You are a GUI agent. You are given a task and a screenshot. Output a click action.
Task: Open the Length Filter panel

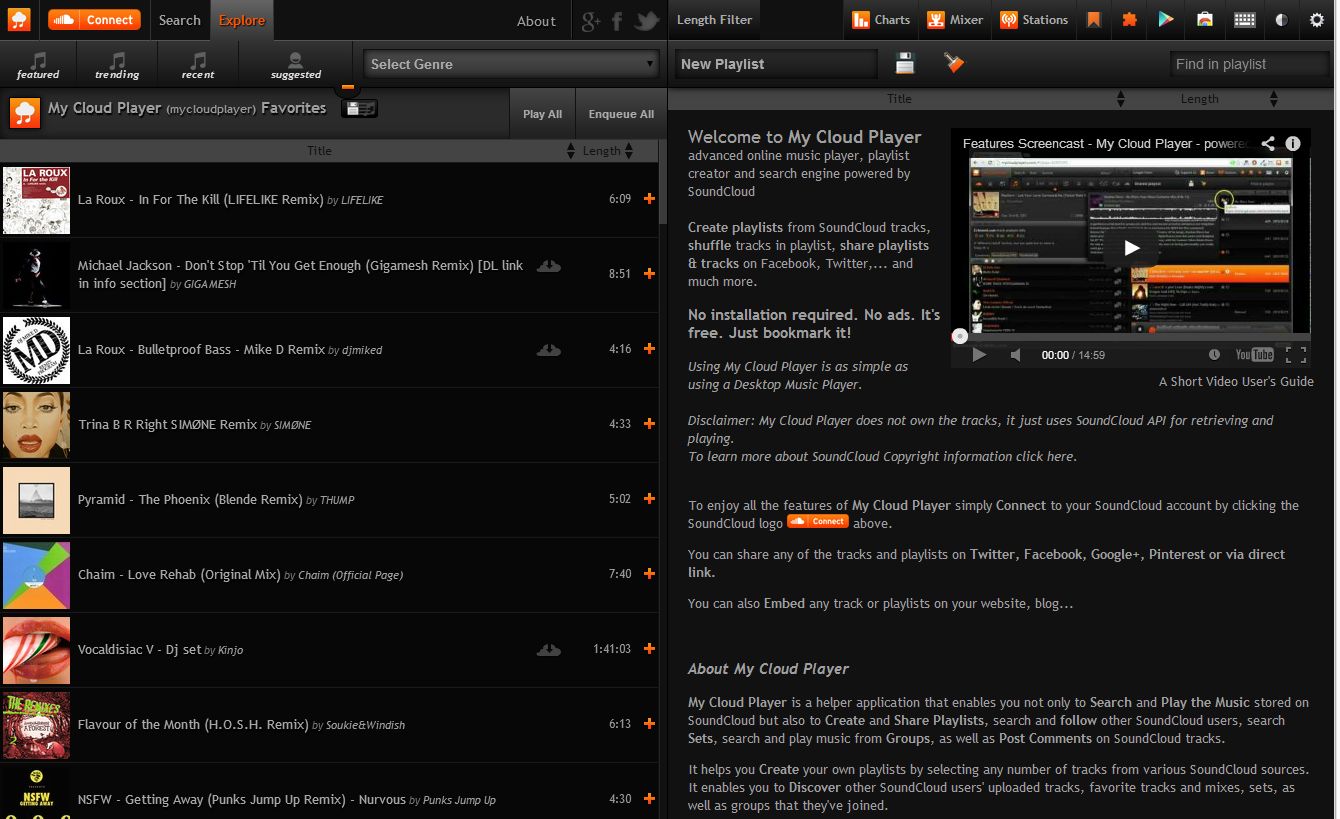point(715,20)
